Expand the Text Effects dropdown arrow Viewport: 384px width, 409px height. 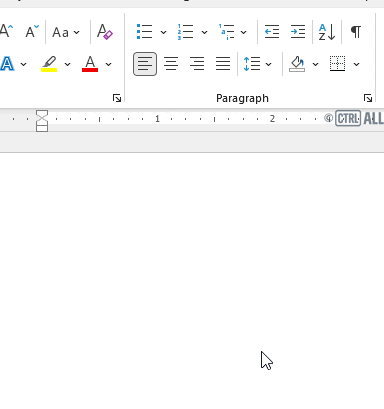coord(23,64)
